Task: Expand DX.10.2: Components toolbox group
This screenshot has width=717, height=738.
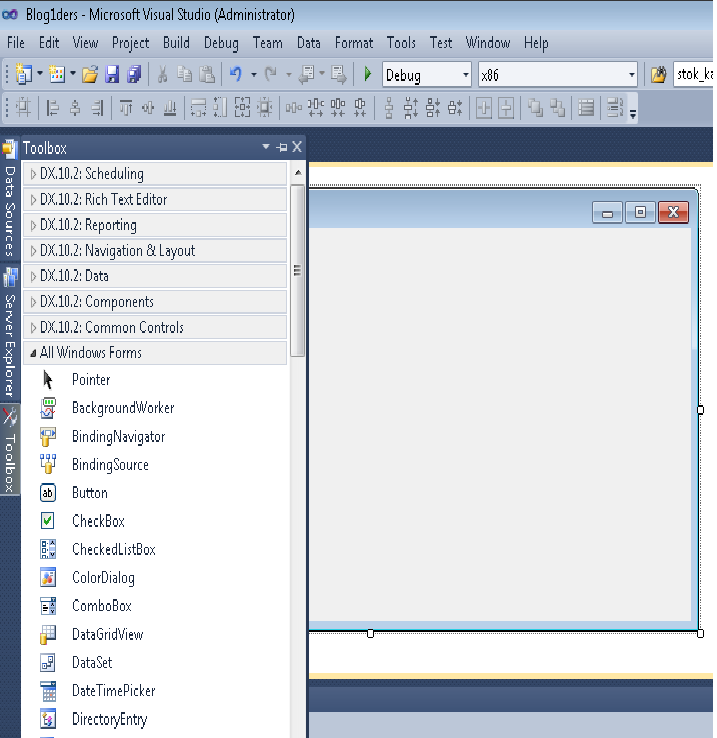Action: coord(155,302)
